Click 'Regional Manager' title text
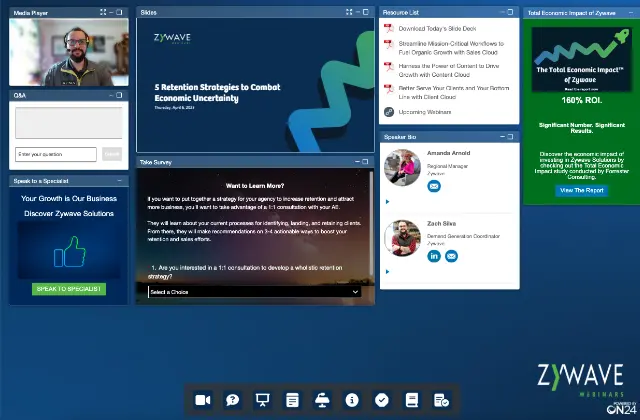 click(x=447, y=167)
